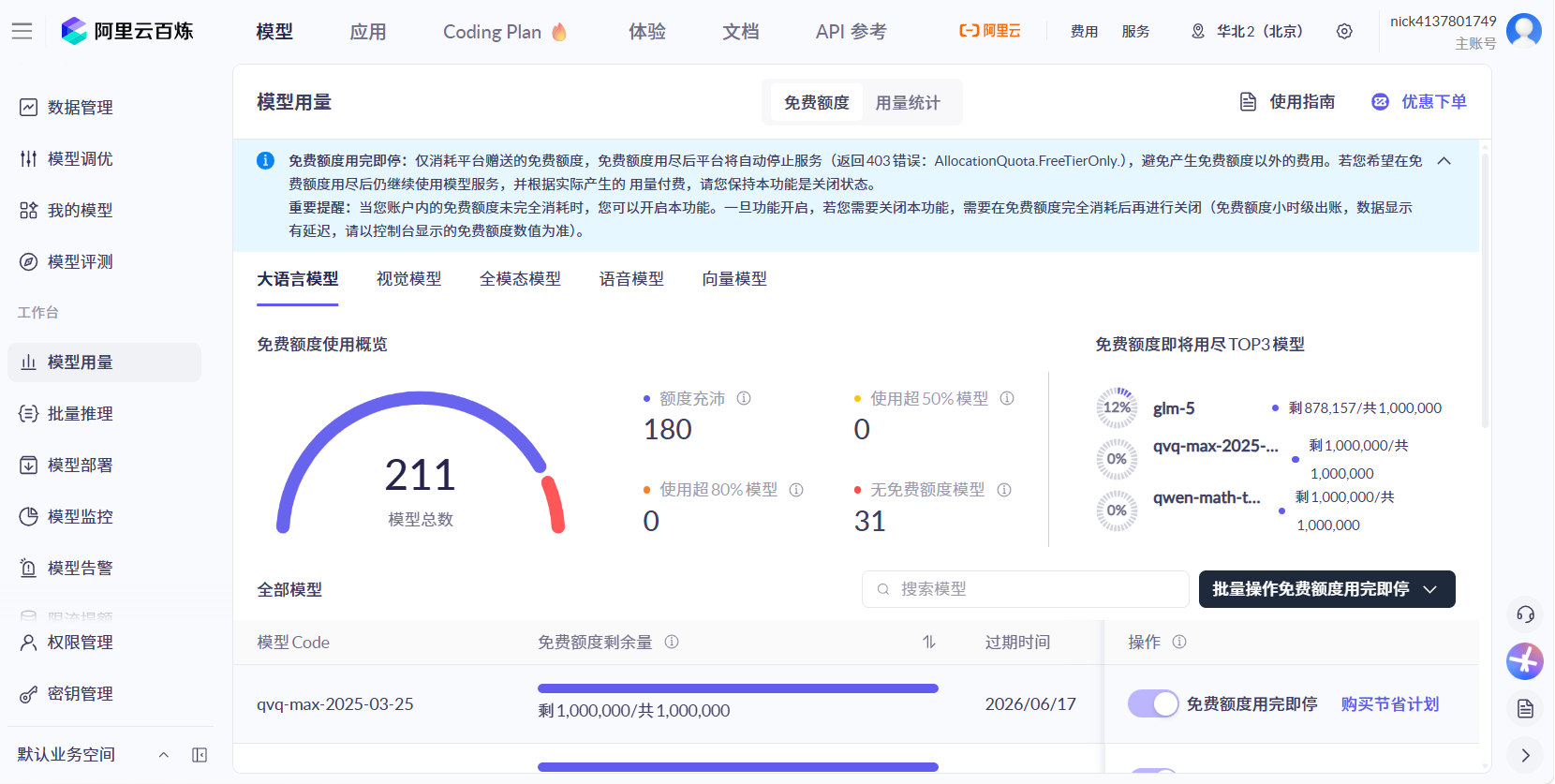This screenshot has height=784, width=1555.
Task: Open the 服务 header link
Action: (x=1135, y=32)
